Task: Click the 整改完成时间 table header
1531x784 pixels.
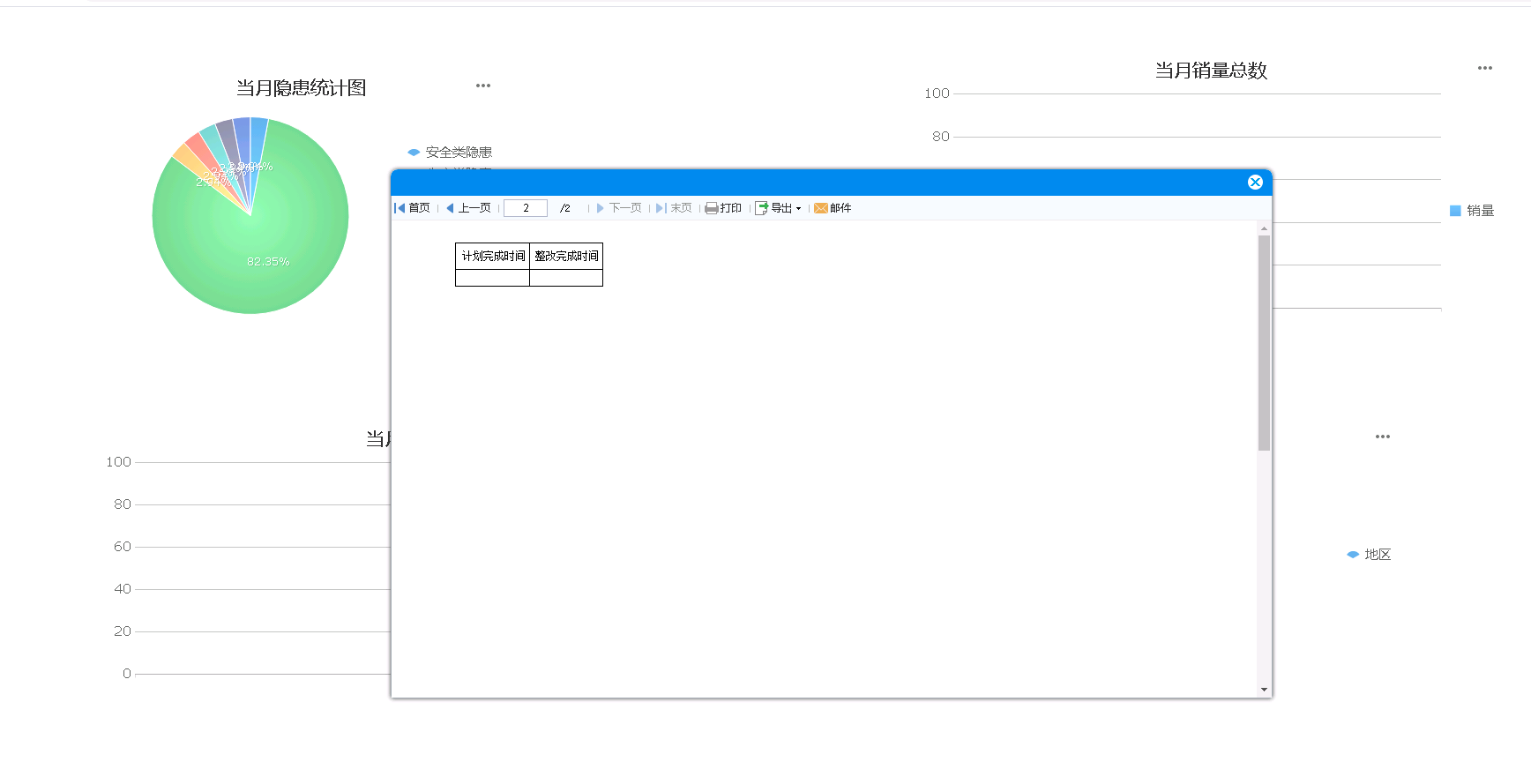Action: tap(566, 256)
